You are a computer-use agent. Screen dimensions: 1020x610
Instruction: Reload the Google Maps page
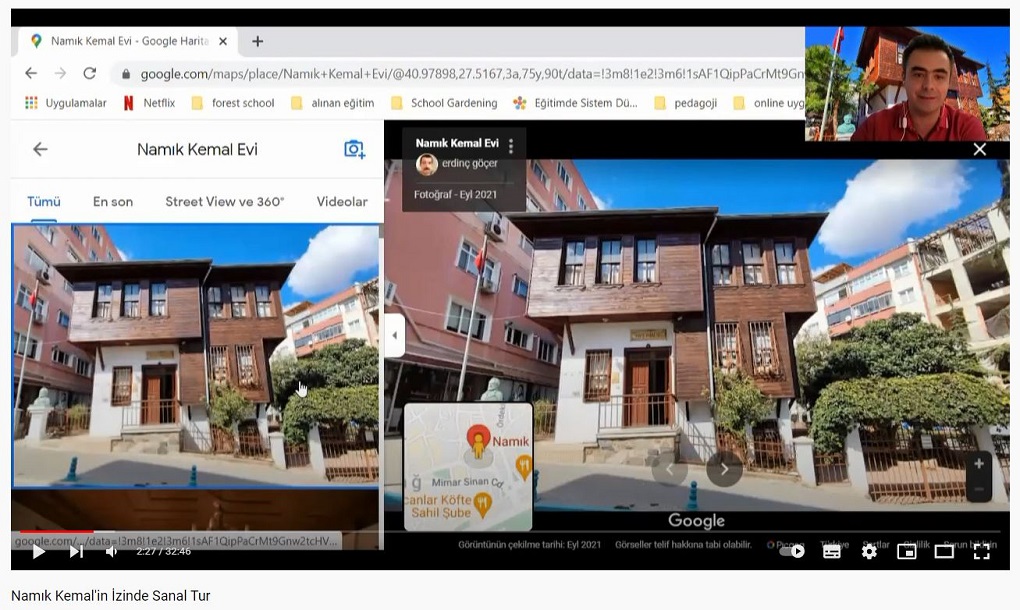pyautogui.click(x=90, y=73)
